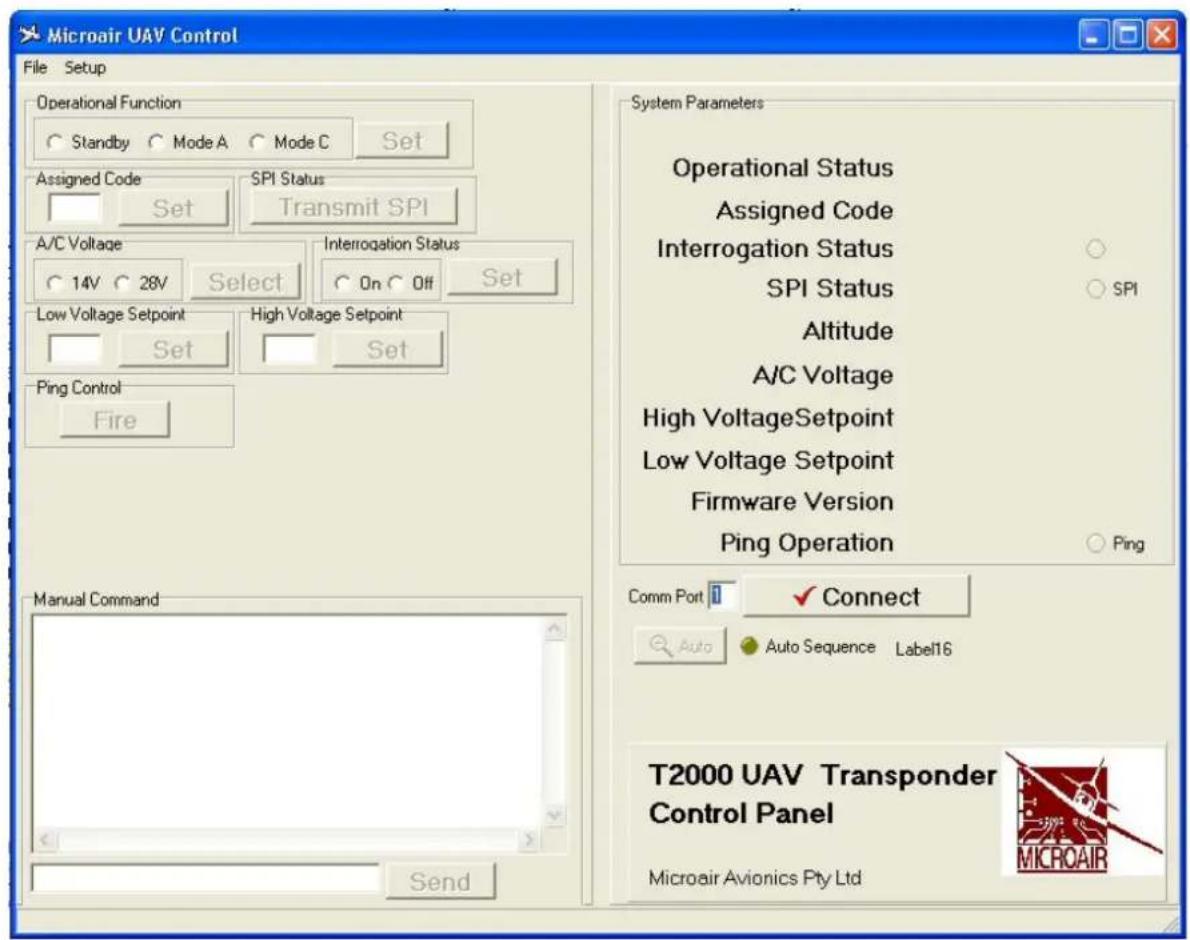Open the Setup menu

coord(85,68)
